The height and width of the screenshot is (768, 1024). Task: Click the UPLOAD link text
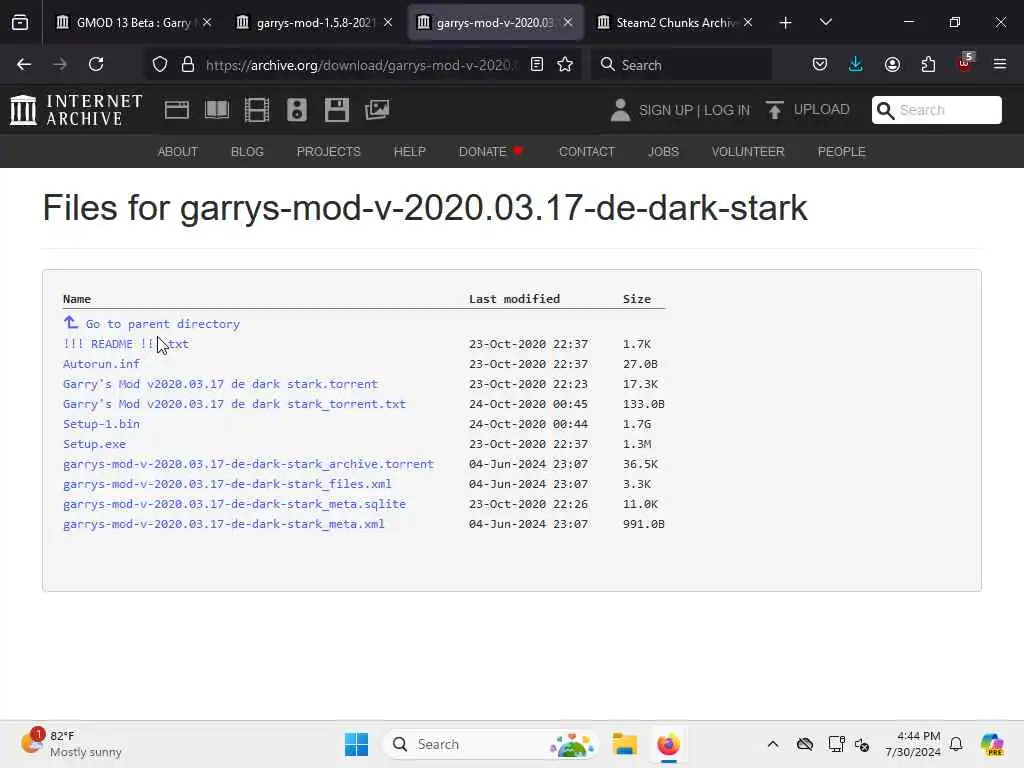(822, 110)
